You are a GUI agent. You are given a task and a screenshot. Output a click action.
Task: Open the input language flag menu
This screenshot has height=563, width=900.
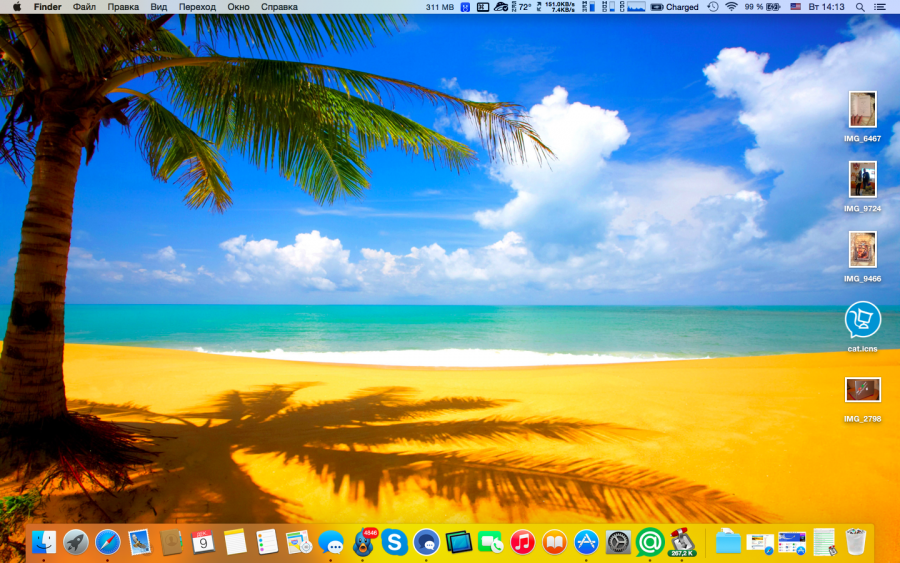coord(796,7)
